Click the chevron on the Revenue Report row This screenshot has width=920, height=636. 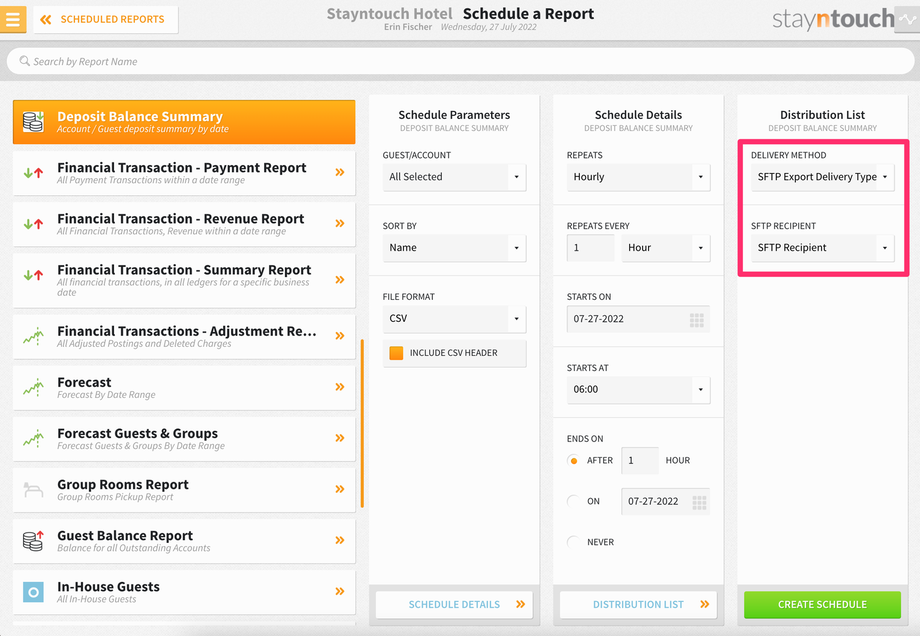340,224
